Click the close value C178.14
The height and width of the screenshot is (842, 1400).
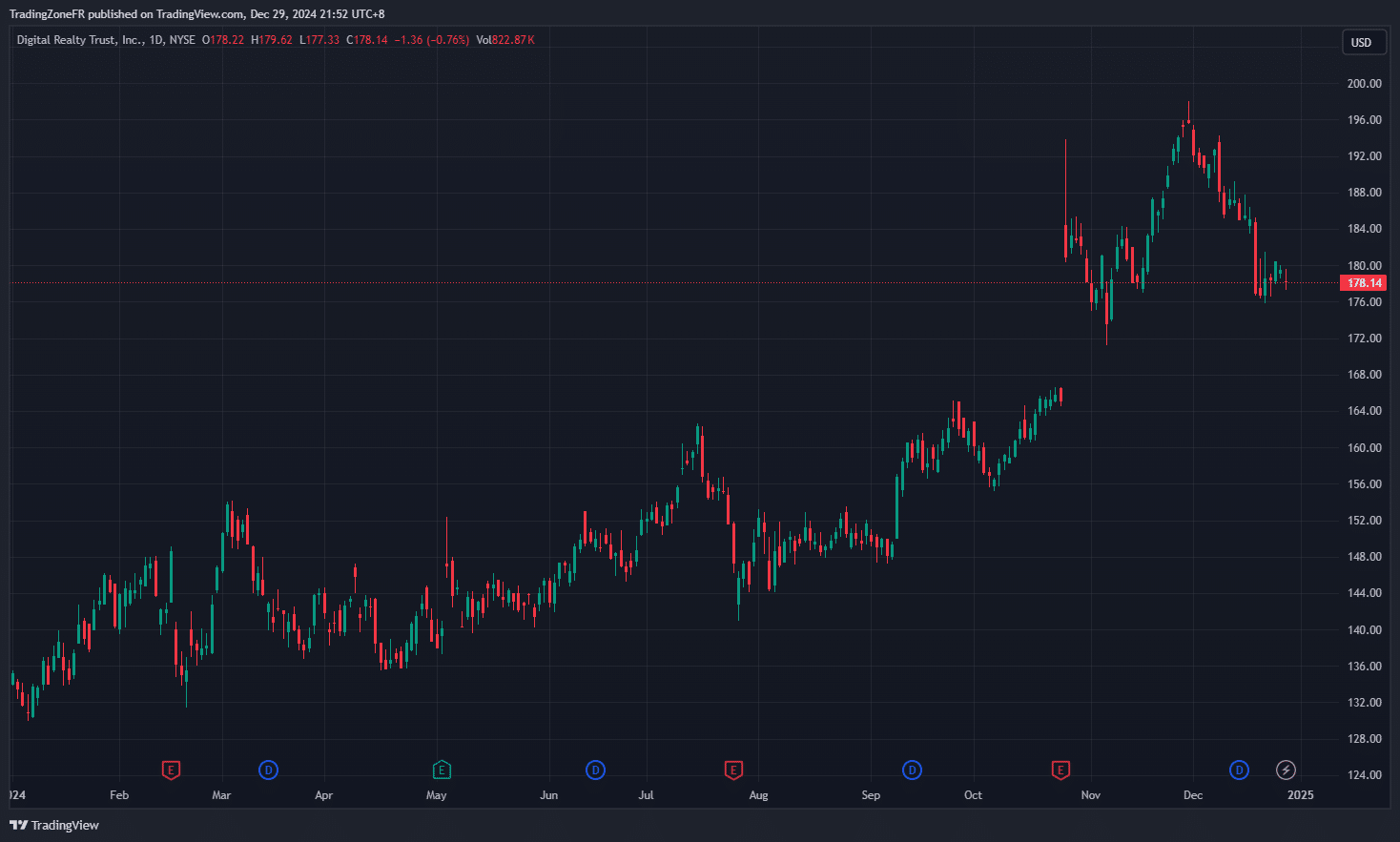367,40
